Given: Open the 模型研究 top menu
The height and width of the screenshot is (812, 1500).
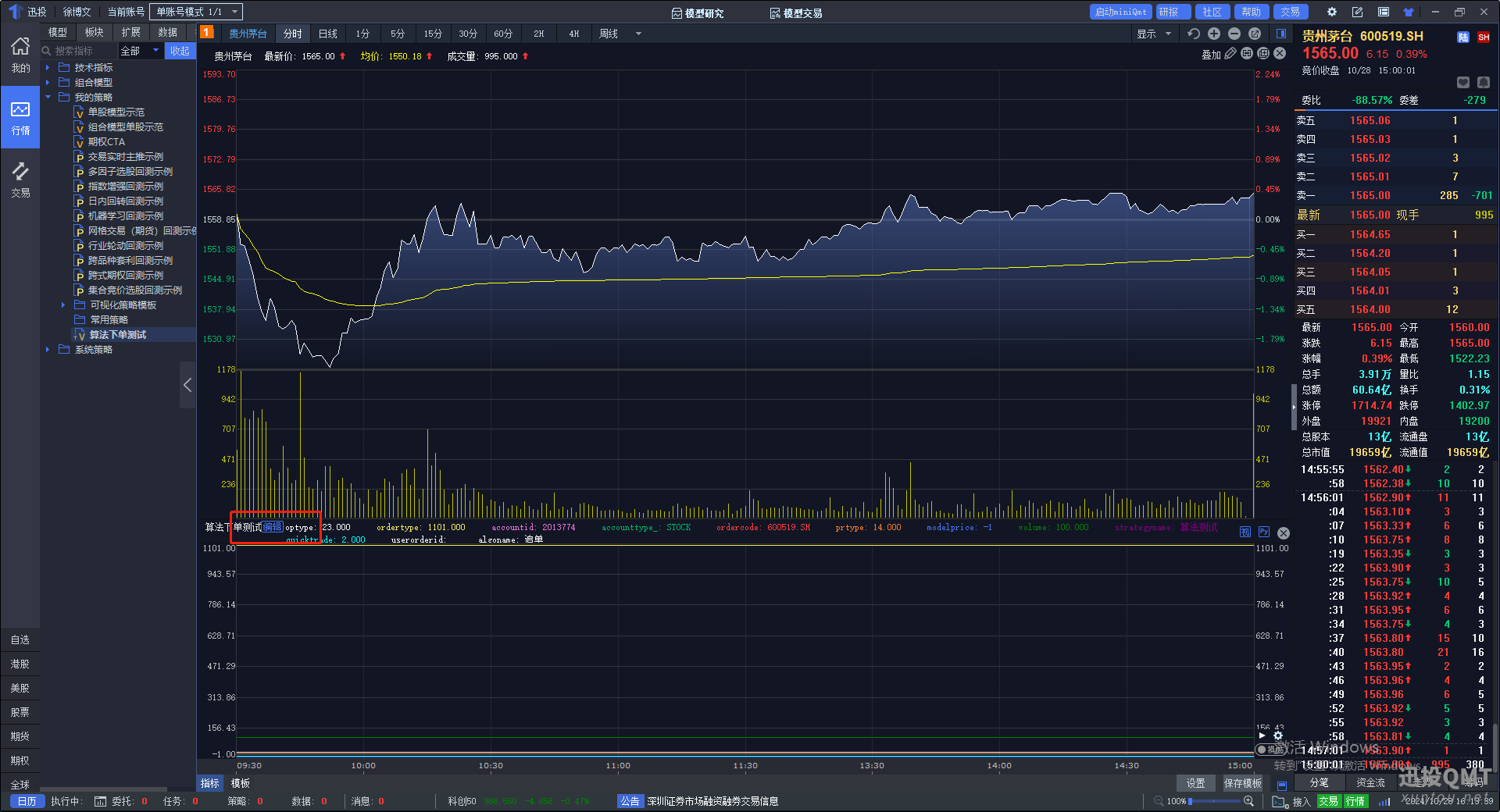Looking at the screenshot, I should [x=698, y=13].
